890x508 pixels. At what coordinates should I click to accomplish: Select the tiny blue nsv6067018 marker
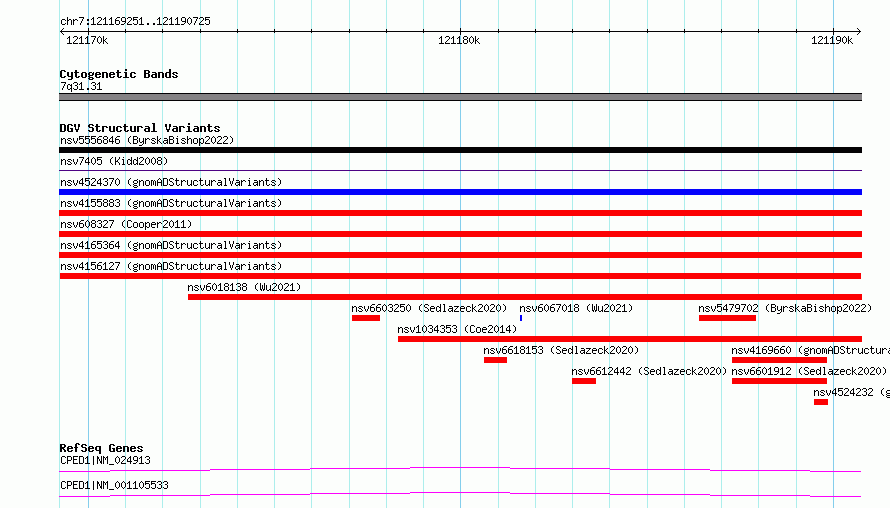520,318
